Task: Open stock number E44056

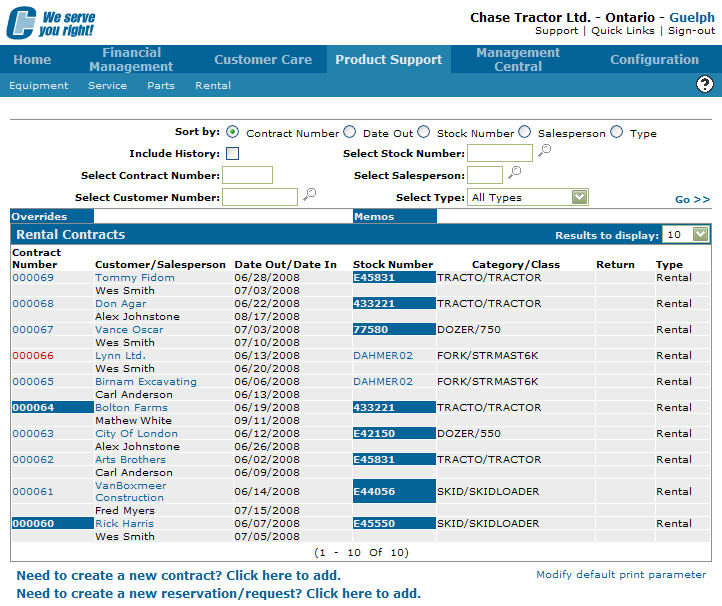Action: tap(374, 491)
